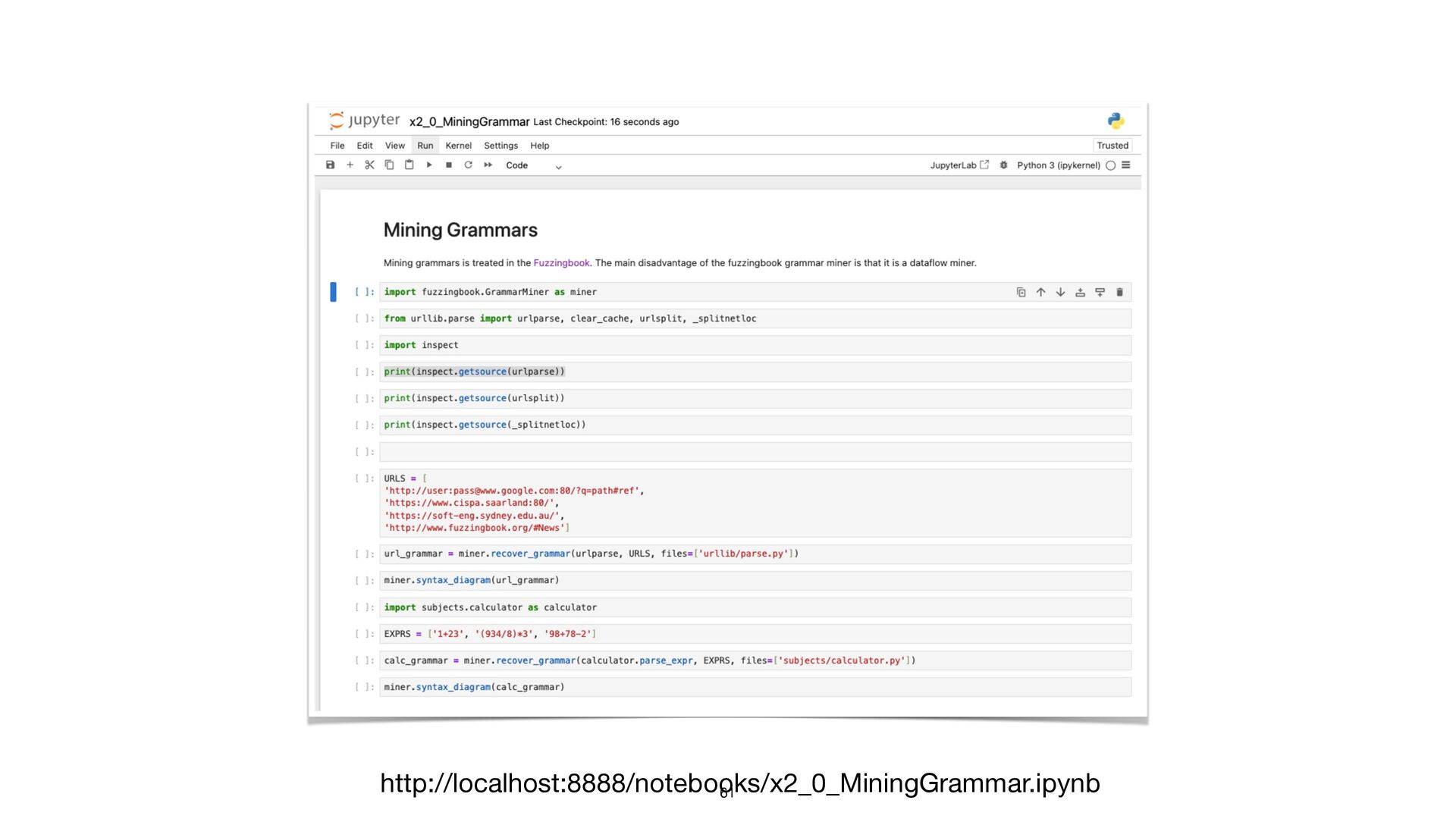Enable the debugger bug icon
This screenshot has width=1456, height=819.
click(x=1003, y=165)
